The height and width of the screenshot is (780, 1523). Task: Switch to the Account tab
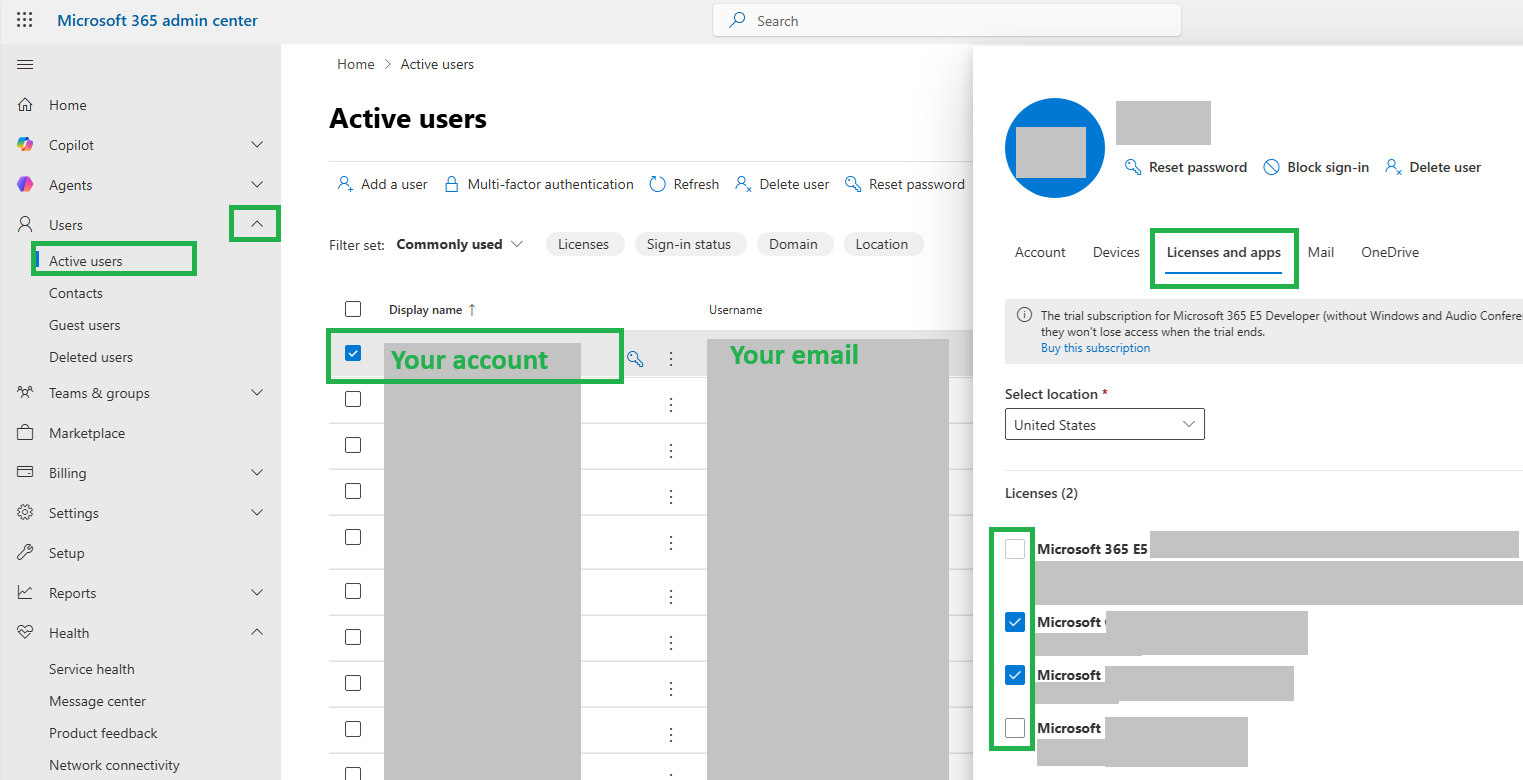click(x=1040, y=252)
